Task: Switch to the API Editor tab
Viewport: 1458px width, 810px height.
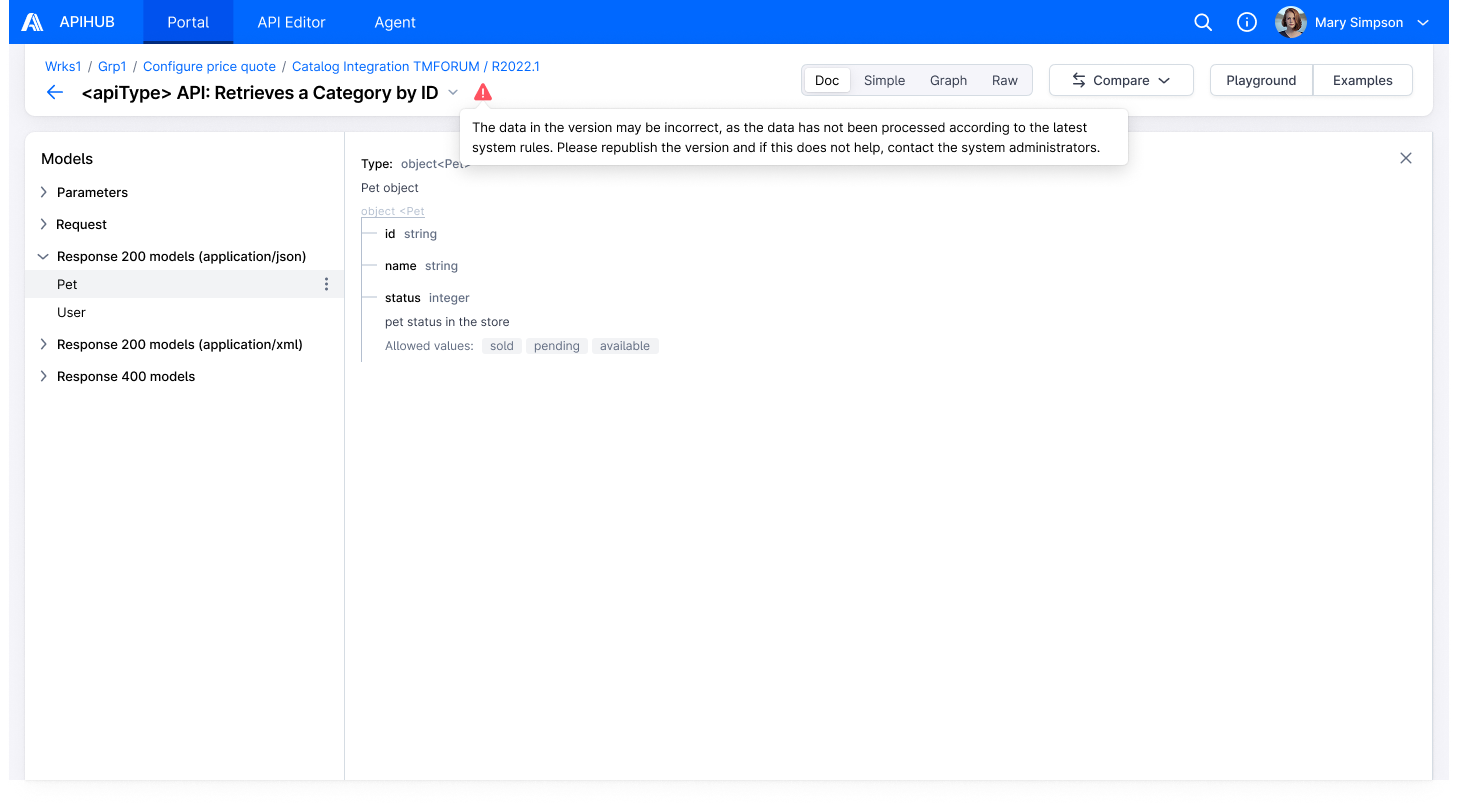Action: click(292, 22)
